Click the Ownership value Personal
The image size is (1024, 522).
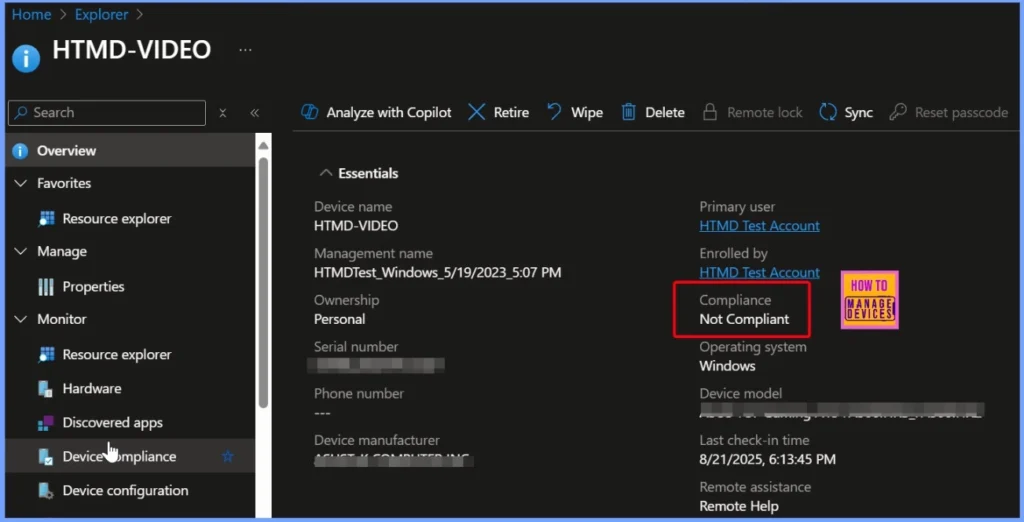click(x=340, y=319)
